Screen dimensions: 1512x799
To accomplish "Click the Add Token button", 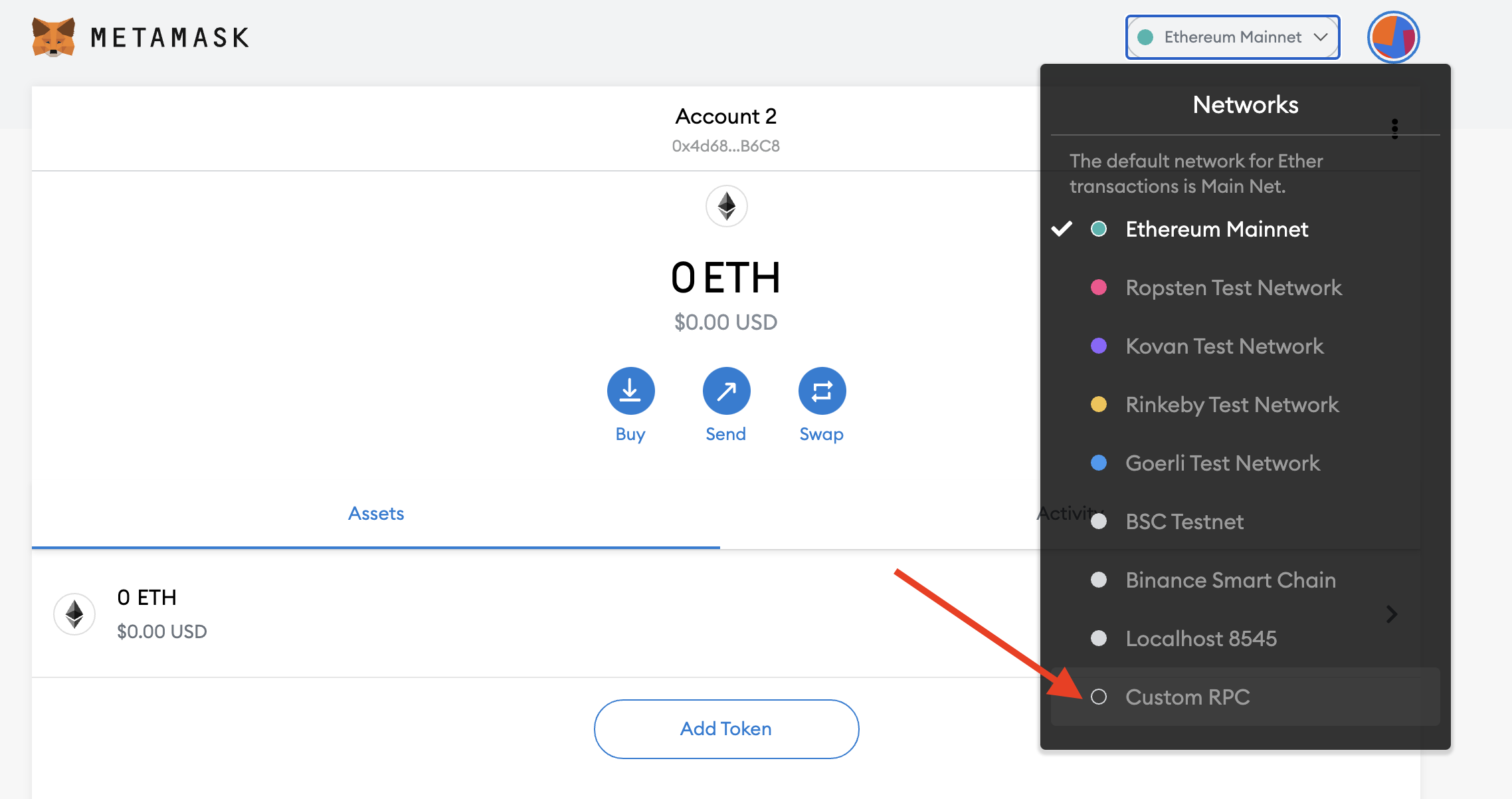I will (x=726, y=729).
